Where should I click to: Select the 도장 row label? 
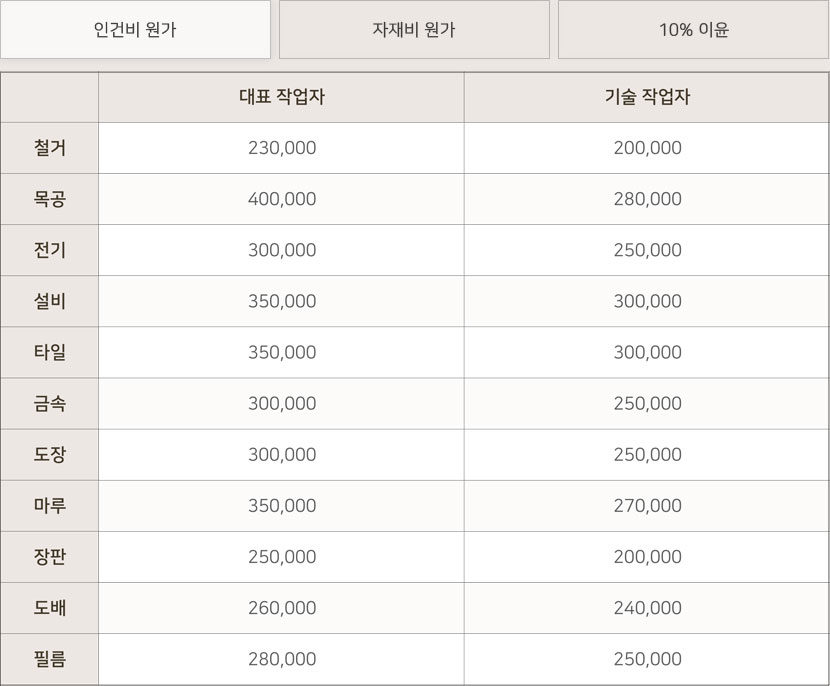pos(50,454)
